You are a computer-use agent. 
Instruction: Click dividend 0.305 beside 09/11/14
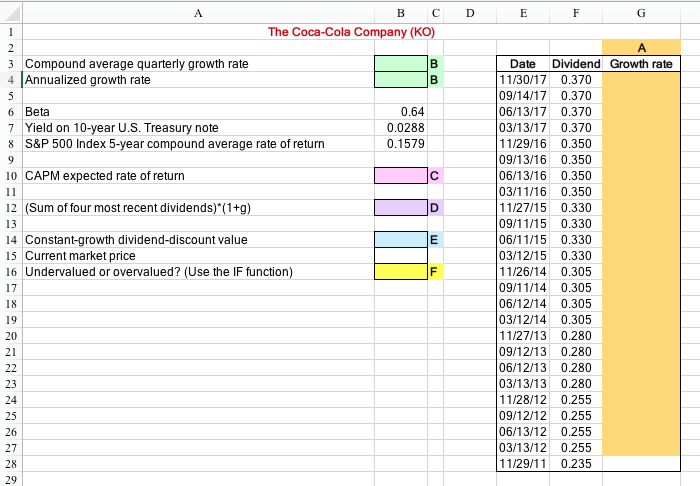[576, 288]
